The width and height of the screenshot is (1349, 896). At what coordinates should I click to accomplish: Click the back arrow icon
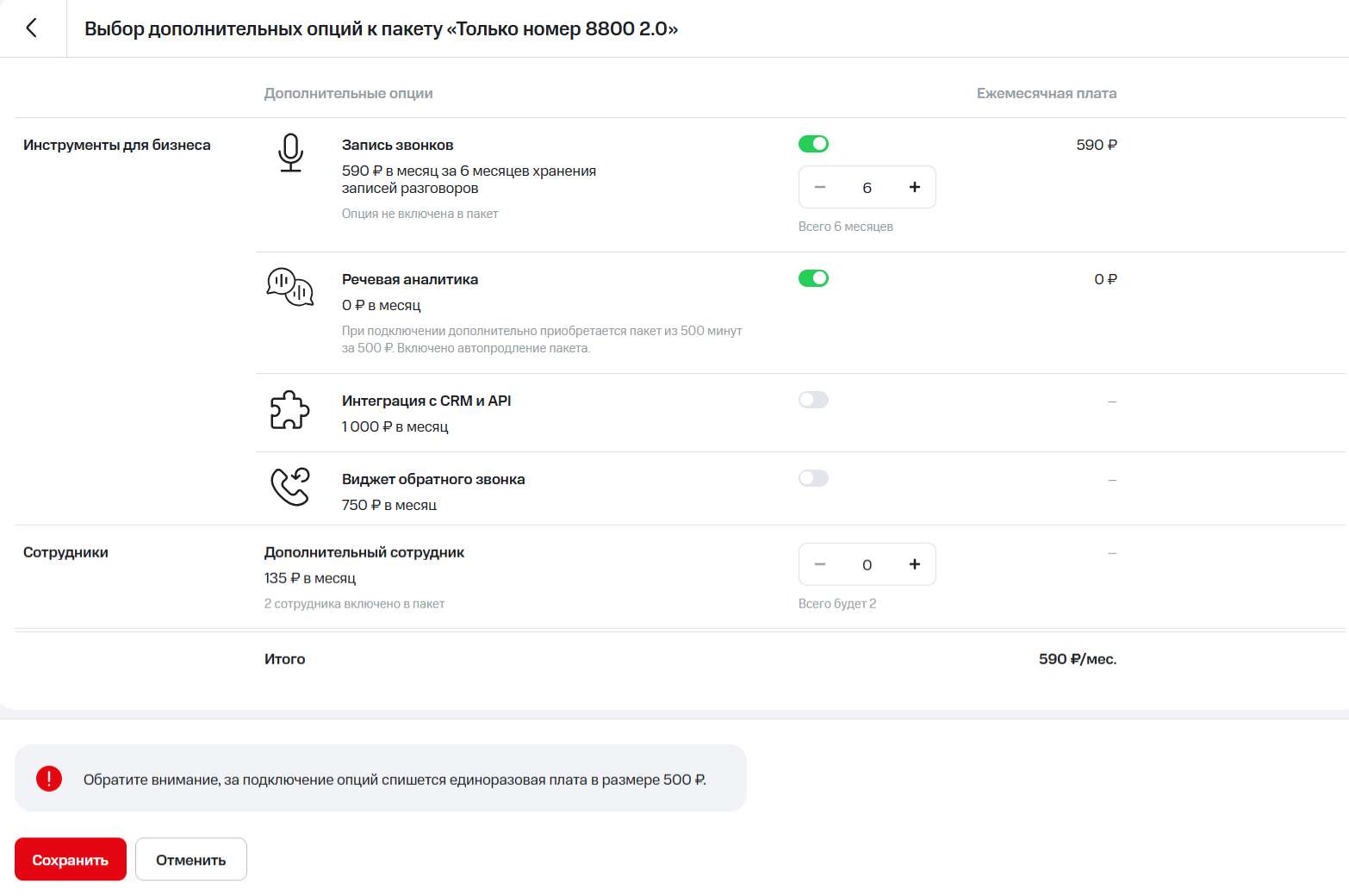[32, 28]
